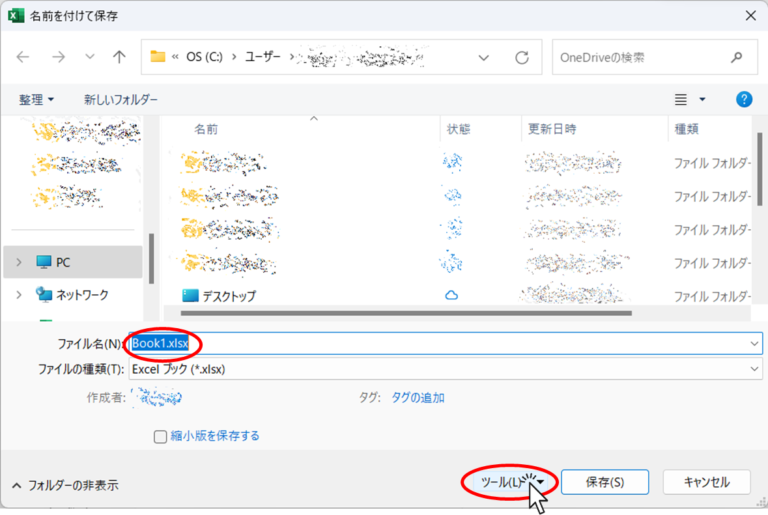Image resolution: width=768 pixels, height=515 pixels.
Task: Click the search magnifier icon
Action: tap(736, 57)
